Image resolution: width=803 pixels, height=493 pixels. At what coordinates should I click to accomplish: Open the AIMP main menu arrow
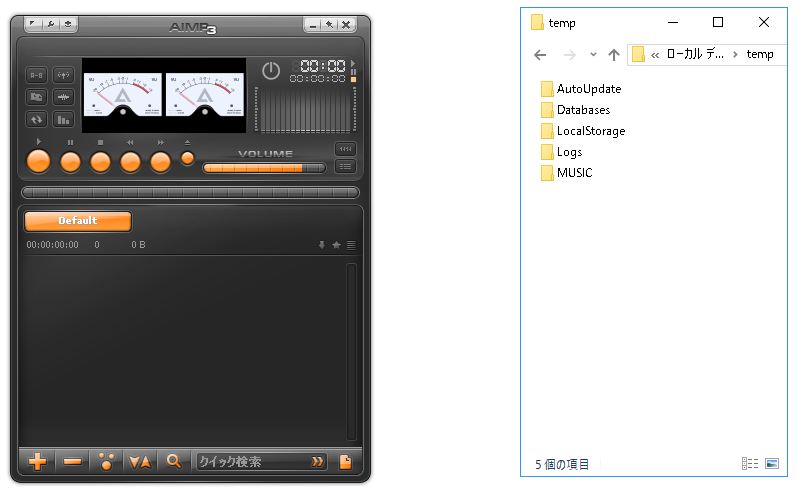pyautogui.click(x=33, y=24)
